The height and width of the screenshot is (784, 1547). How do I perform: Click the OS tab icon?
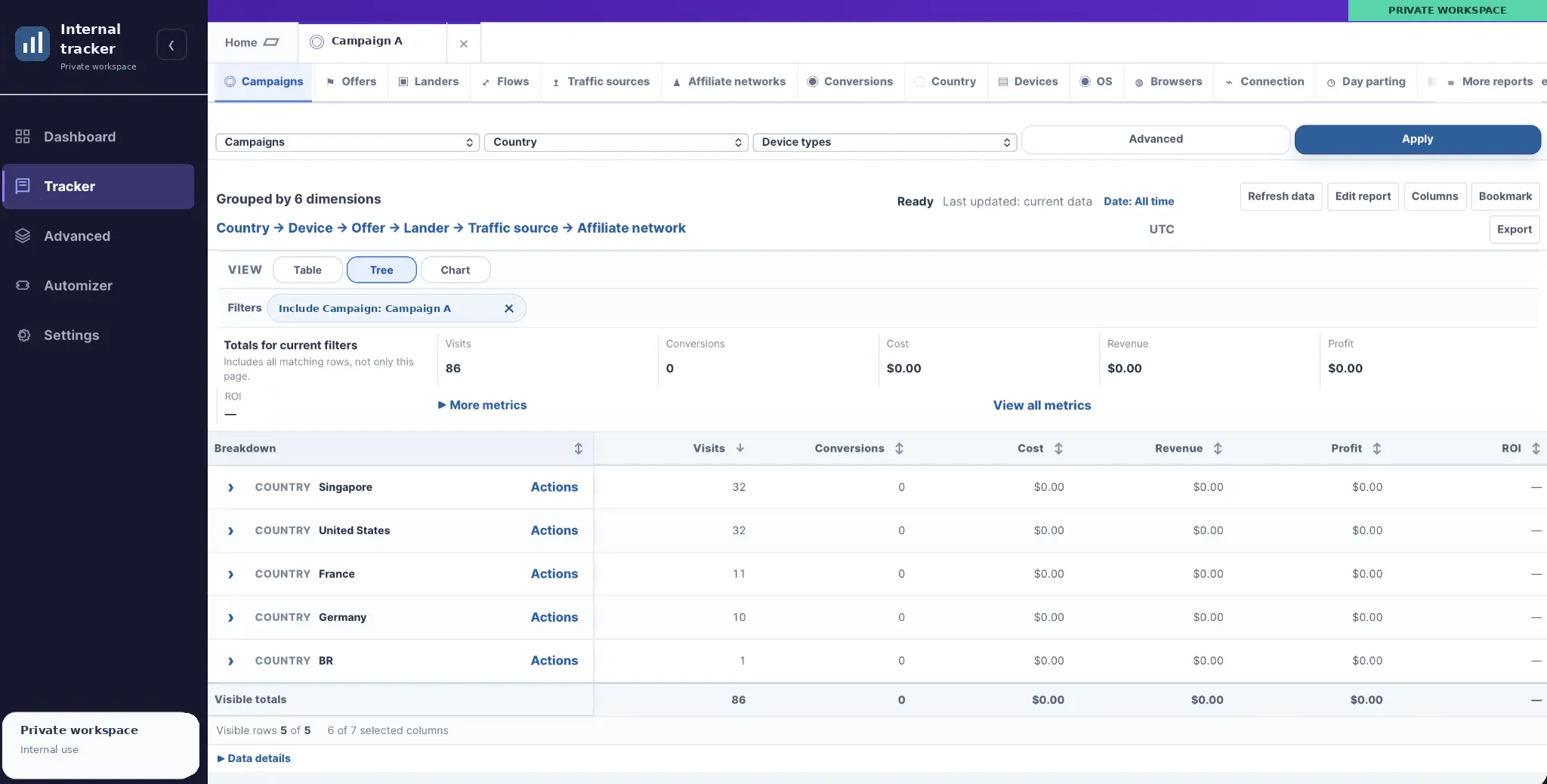(x=1085, y=82)
